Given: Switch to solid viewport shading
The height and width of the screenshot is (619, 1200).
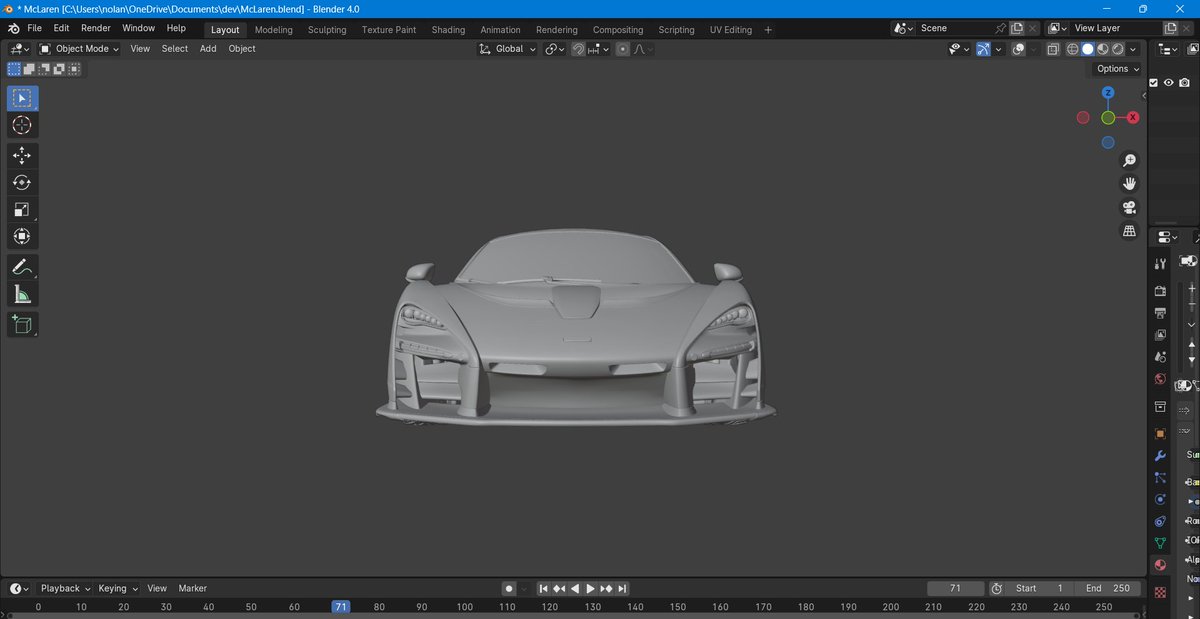Looking at the screenshot, I should point(1088,49).
